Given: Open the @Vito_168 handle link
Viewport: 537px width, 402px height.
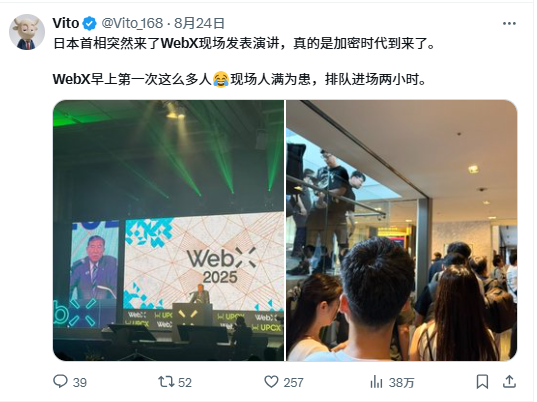Looking at the screenshot, I should tap(132, 23).
